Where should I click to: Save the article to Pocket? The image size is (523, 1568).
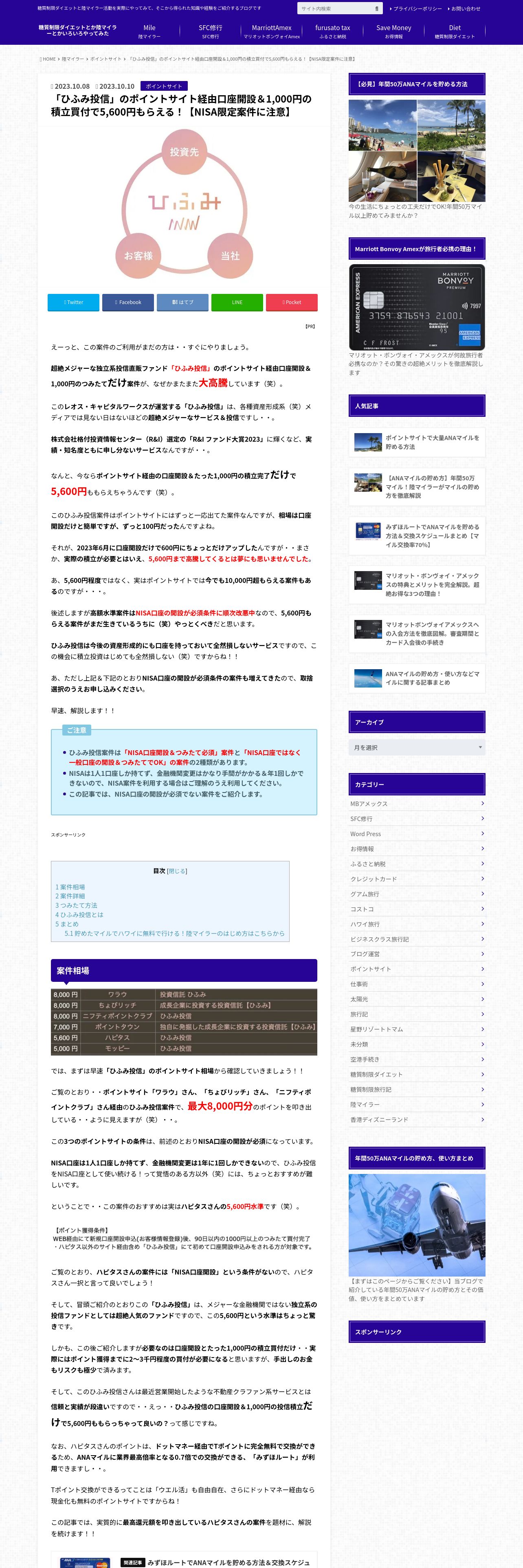click(292, 302)
